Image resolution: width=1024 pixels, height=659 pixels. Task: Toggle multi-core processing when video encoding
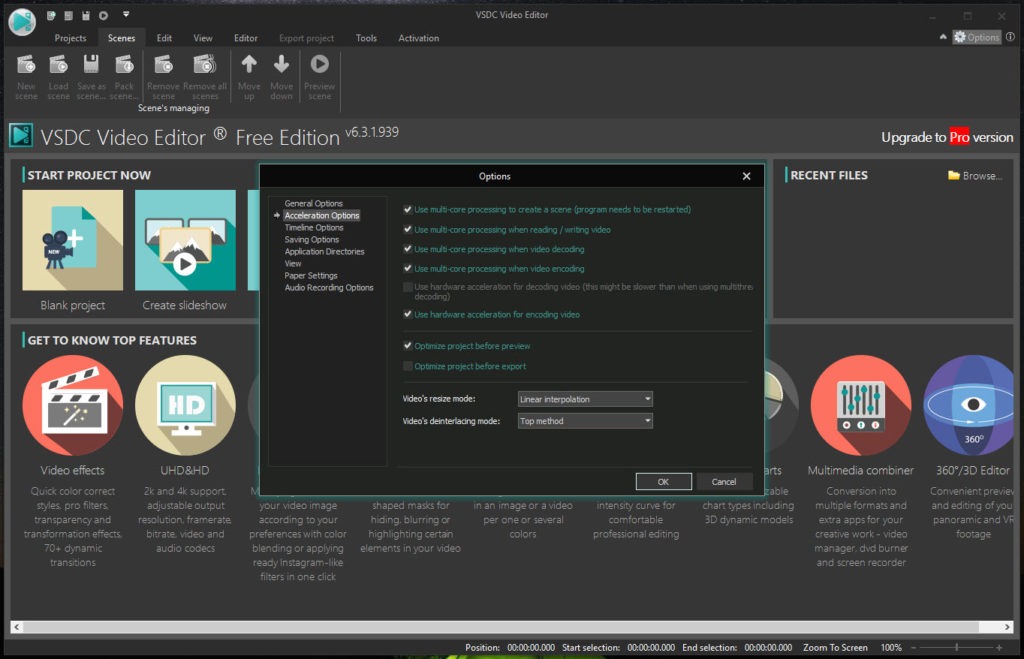pyautogui.click(x=408, y=268)
